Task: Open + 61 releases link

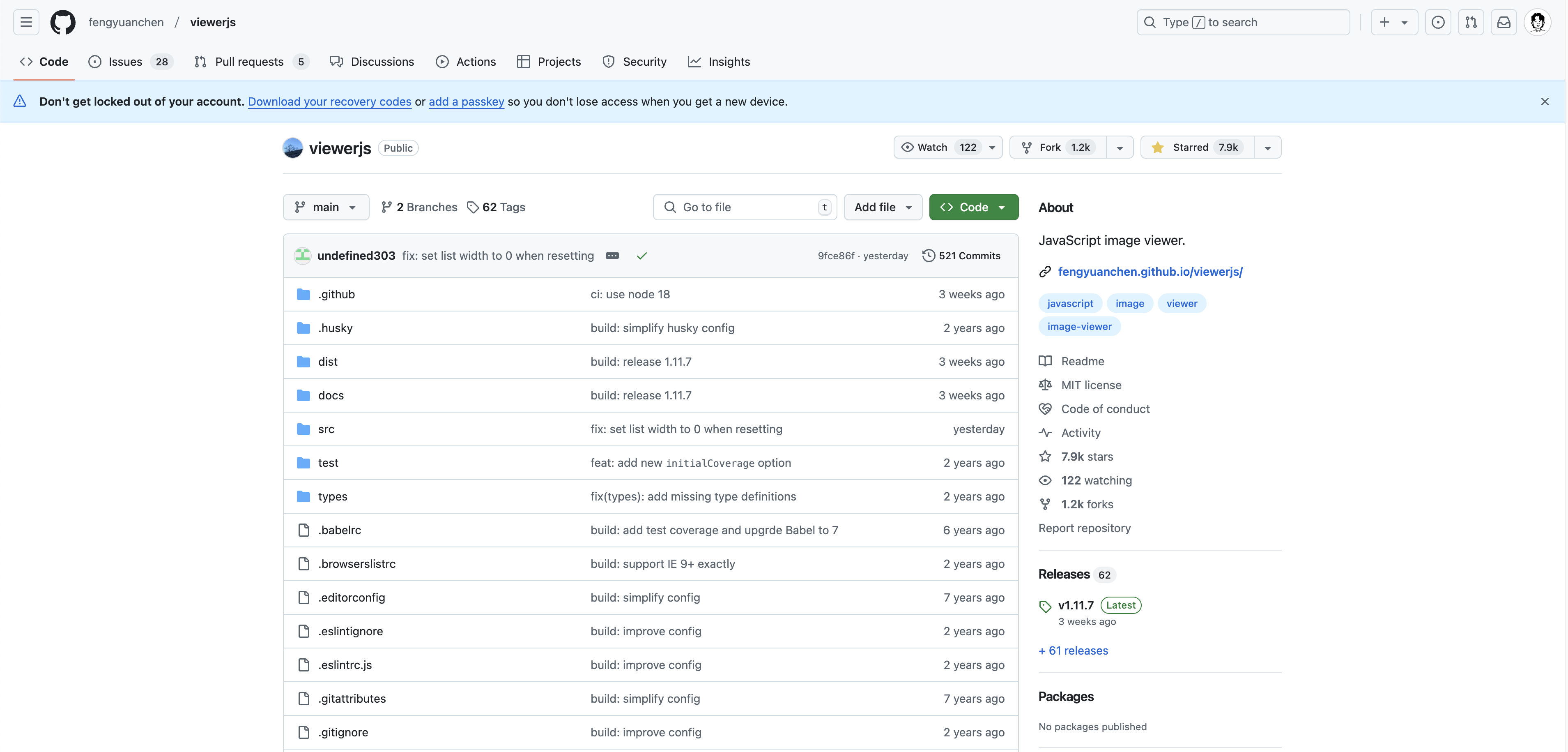Action: [x=1073, y=651]
